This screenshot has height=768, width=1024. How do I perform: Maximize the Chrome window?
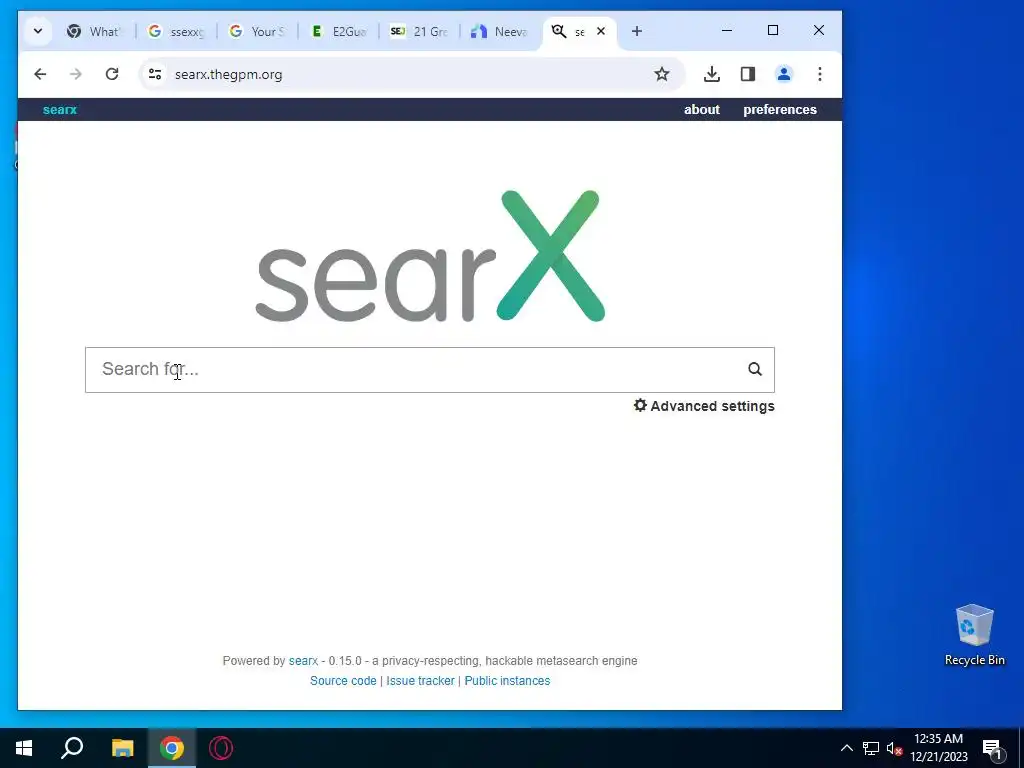pos(773,31)
